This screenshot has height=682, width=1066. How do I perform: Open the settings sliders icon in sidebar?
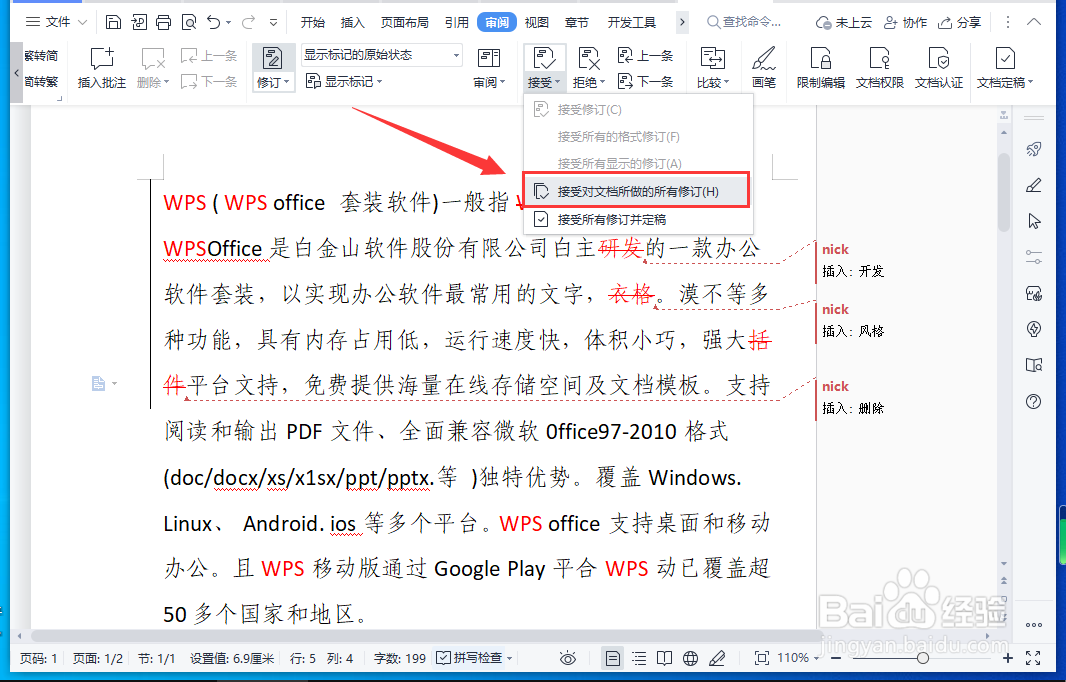(1033, 257)
